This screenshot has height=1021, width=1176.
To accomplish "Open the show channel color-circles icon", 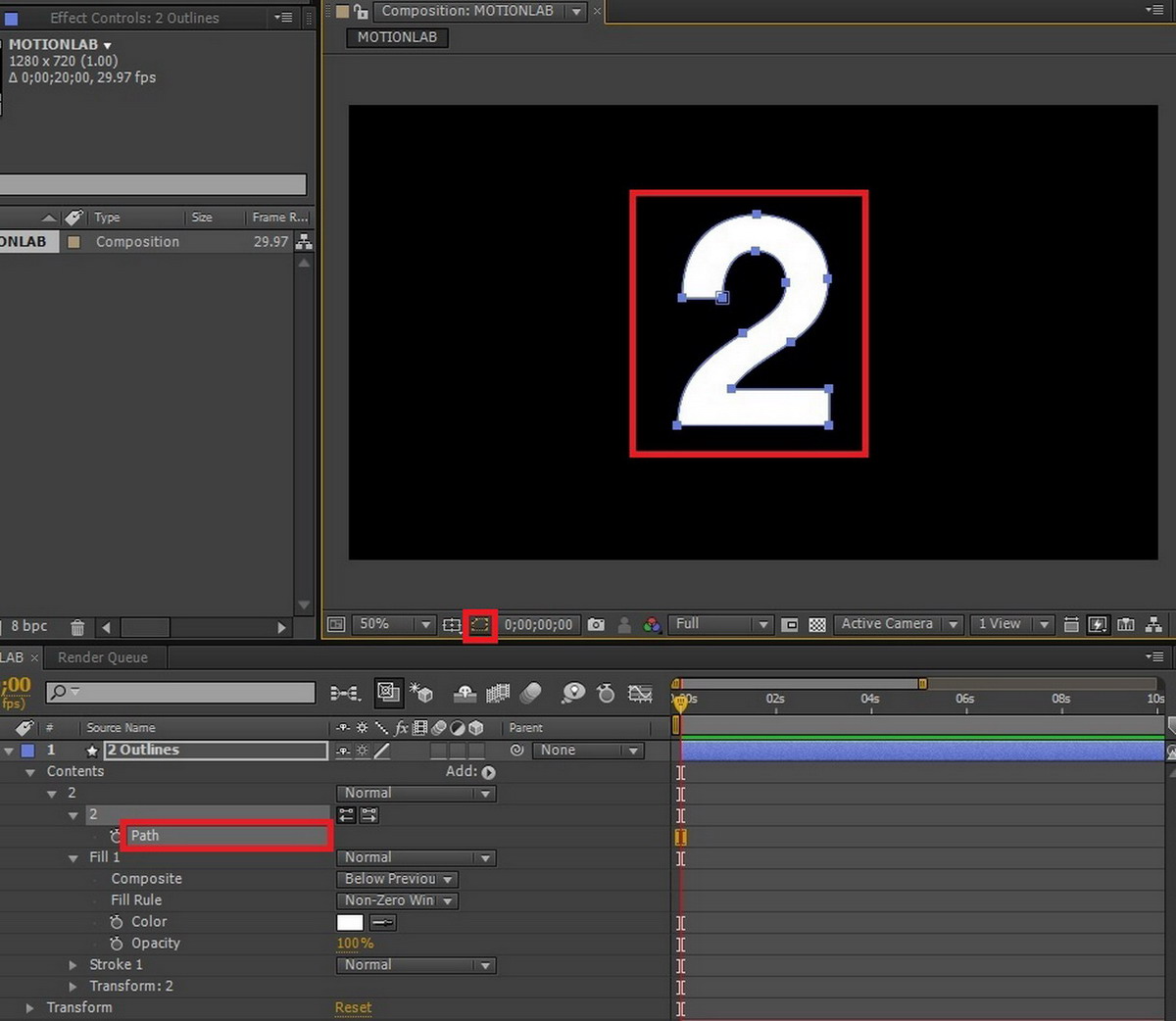I will (x=652, y=624).
